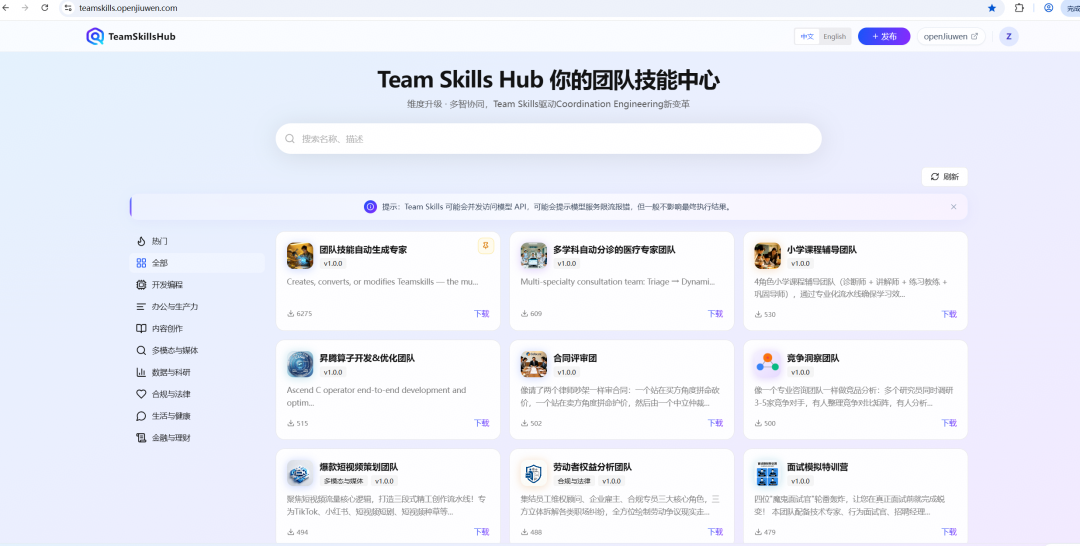This screenshot has height=546, width=1080.
Task: Click the flame icon next to 热门
Action: (x=141, y=241)
